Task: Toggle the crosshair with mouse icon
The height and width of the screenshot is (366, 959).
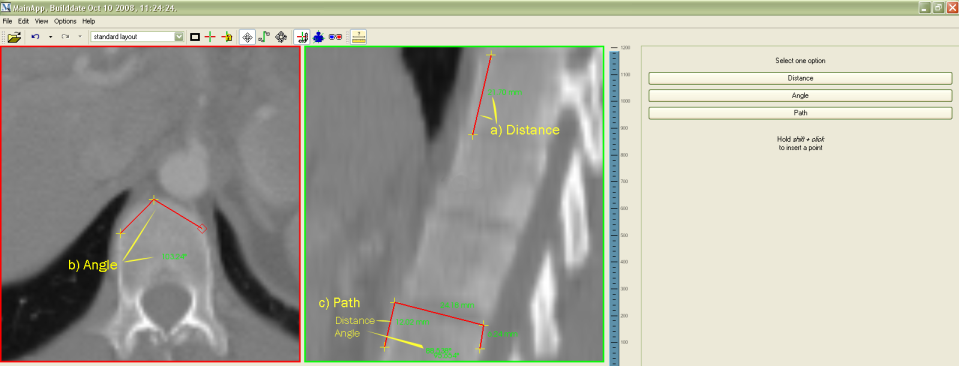Action: [302, 37]
